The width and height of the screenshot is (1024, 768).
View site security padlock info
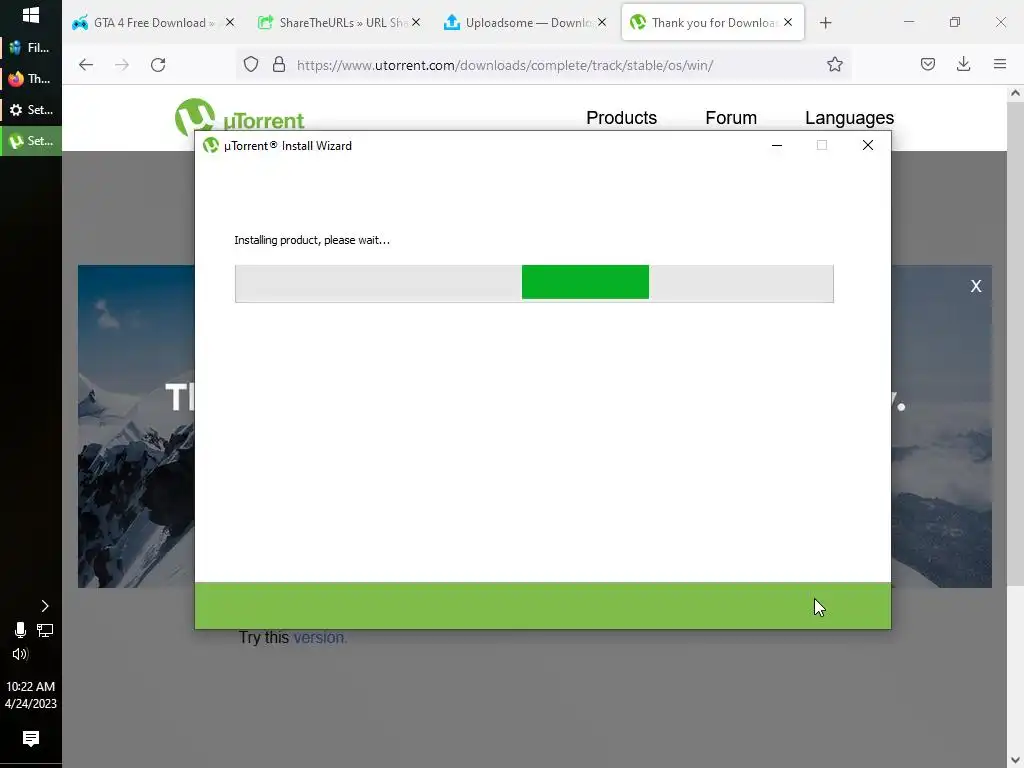coord(279,65)
